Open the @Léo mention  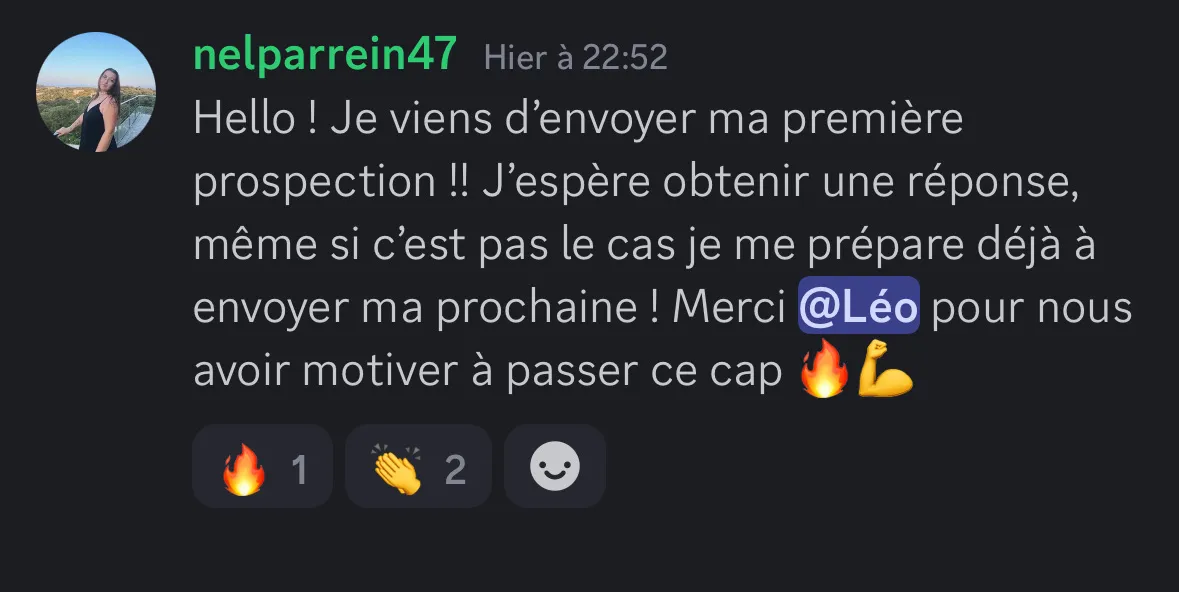tap(859, 305)
